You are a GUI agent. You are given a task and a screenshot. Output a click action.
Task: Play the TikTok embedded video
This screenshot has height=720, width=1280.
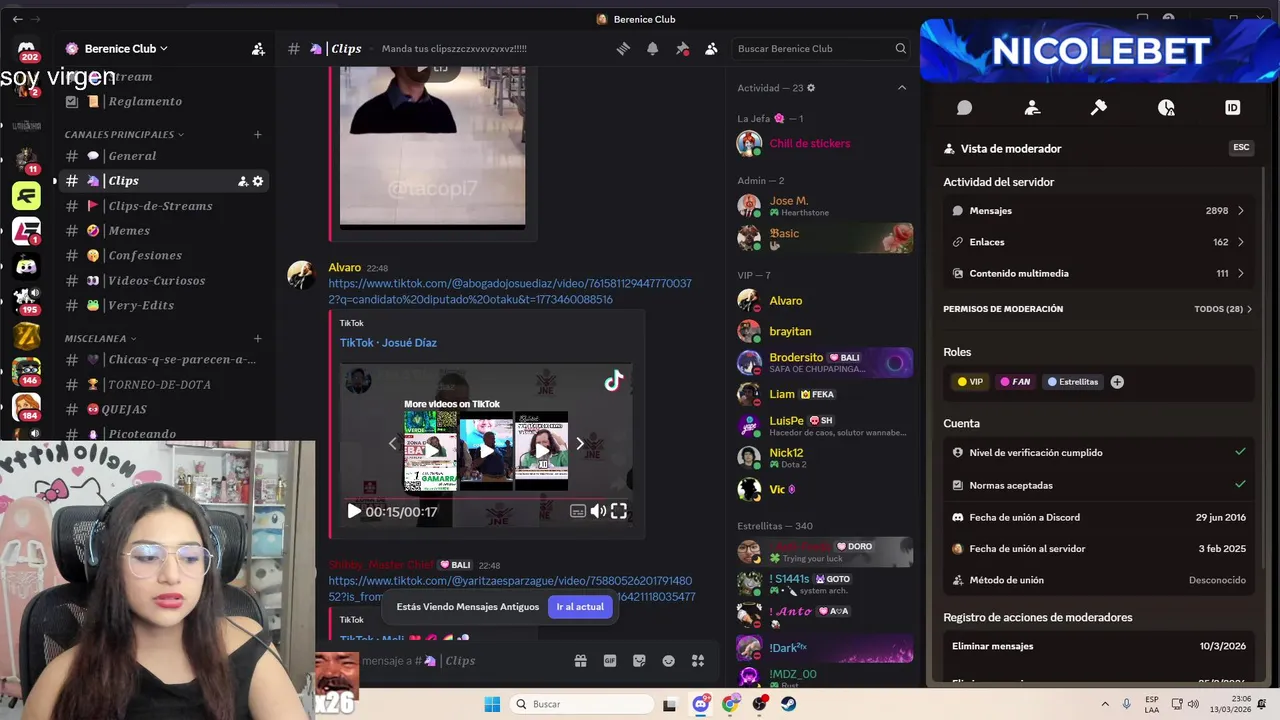[354, 511]
